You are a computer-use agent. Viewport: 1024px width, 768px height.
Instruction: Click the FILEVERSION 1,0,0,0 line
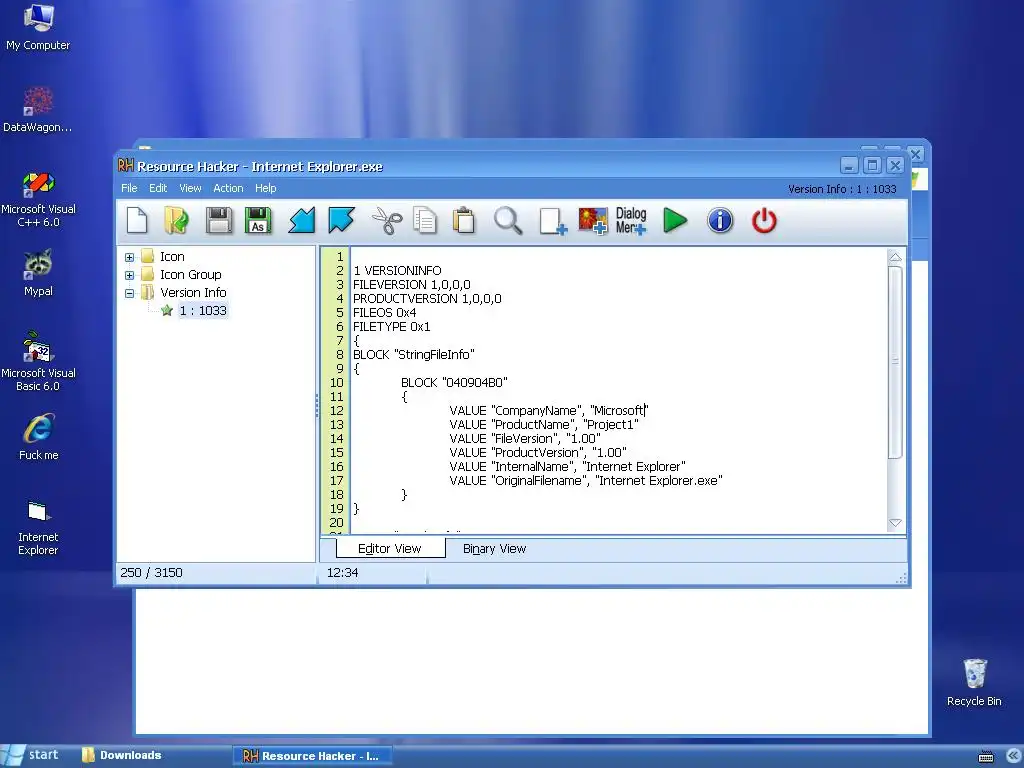pyautogui.click(x=411, y=285)
